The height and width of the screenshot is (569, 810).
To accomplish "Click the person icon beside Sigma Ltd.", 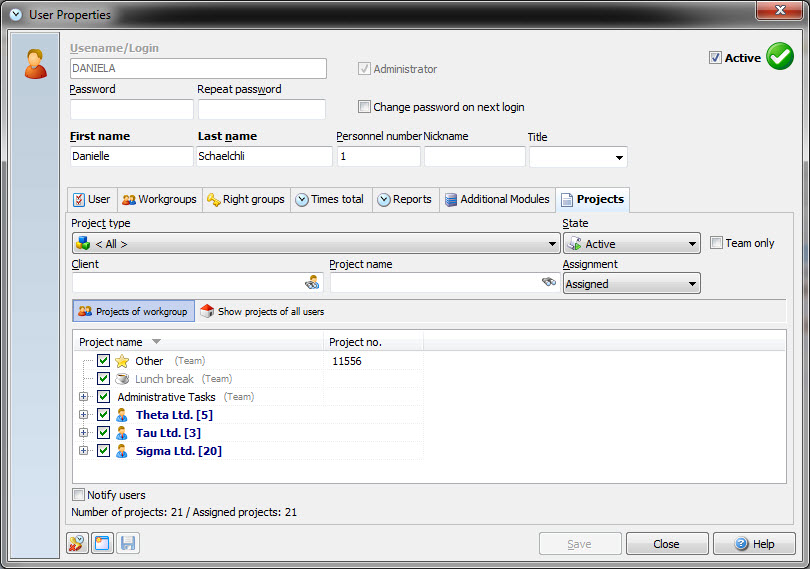I will (122, 451).
